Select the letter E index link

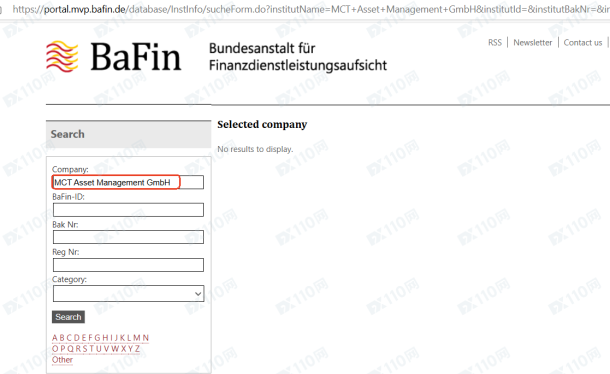[x=84, y=337]
